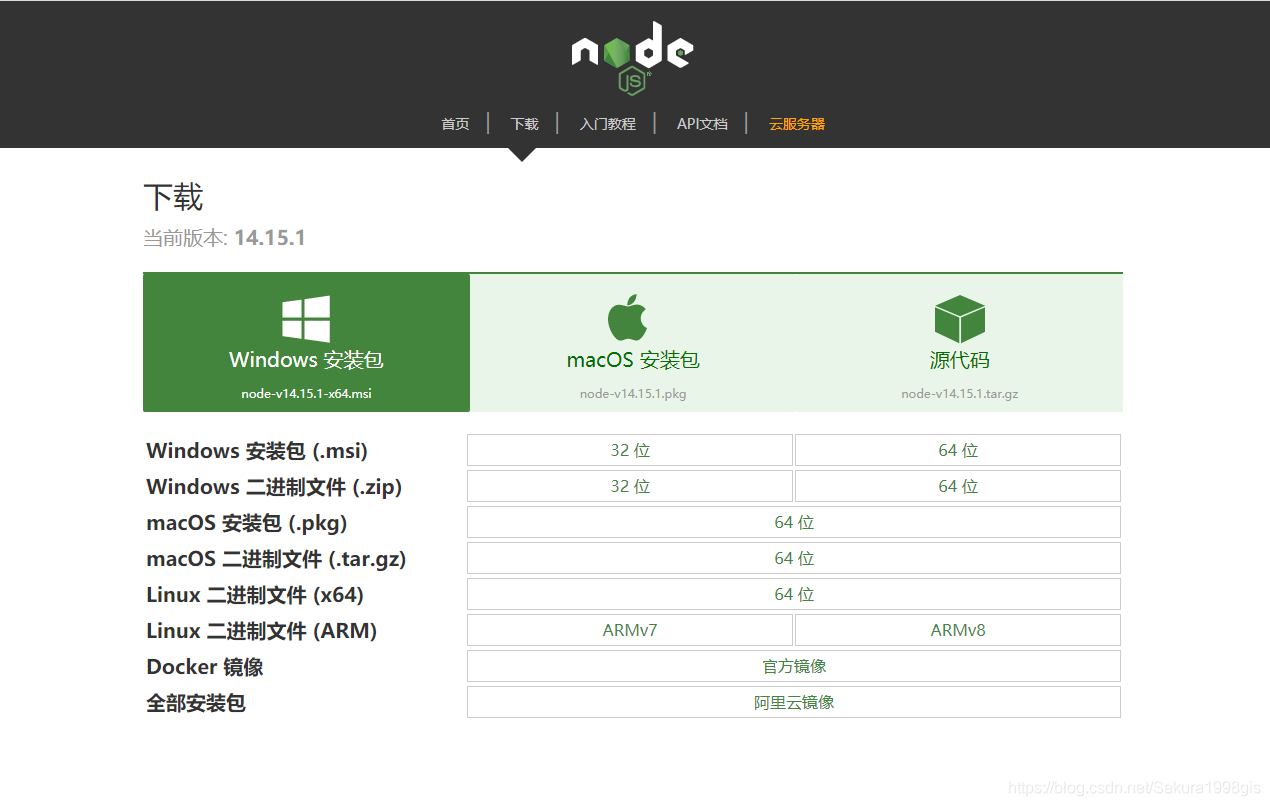Choose ARMv8 Linux binary
The width and height of the screenshot is (1270, 806).
(958, 630)
